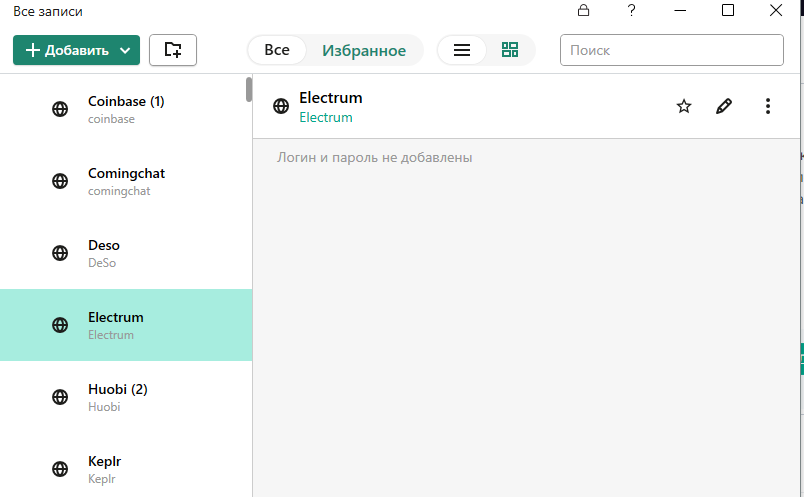Image resolution: width=804 pixels, height=497 pixels.
Task: Open the green Electrum link in details
Action: point(326,117)
